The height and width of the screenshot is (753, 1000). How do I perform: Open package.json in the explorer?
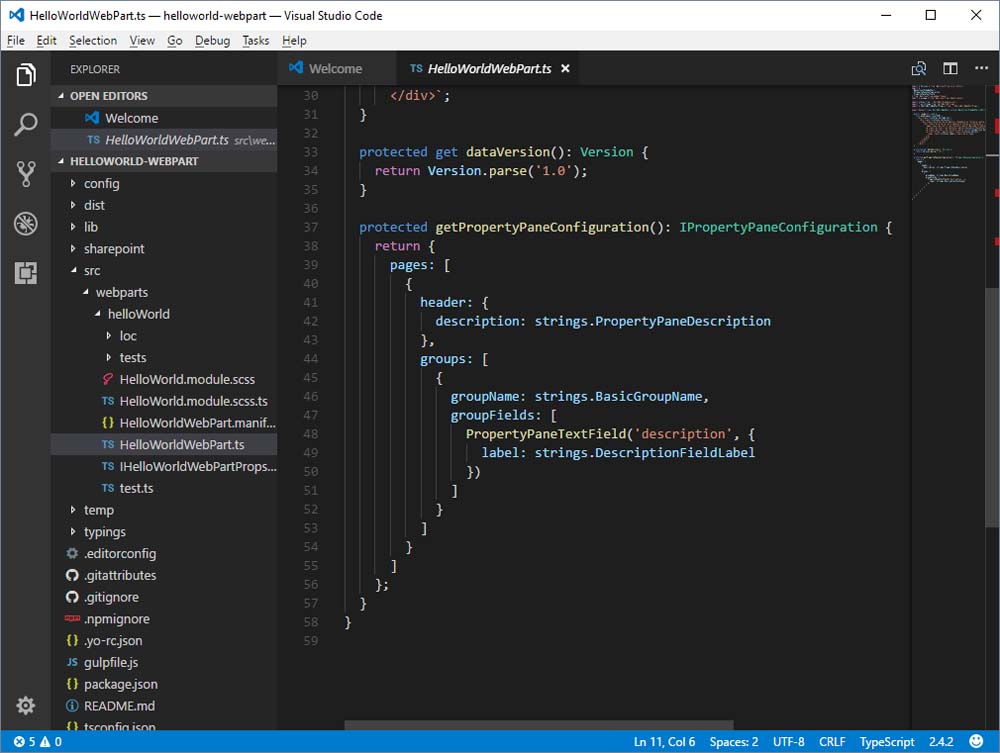point(120,684)
